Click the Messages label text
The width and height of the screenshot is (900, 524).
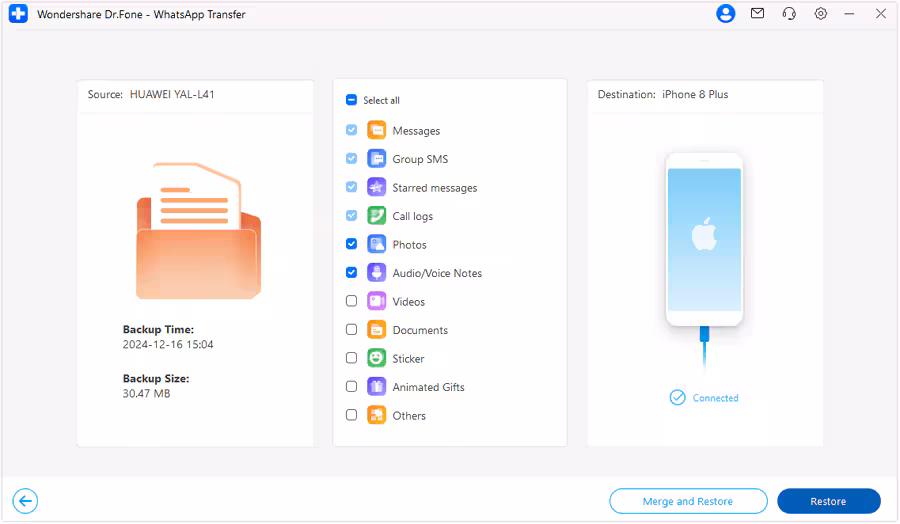[x=416, y=131]
